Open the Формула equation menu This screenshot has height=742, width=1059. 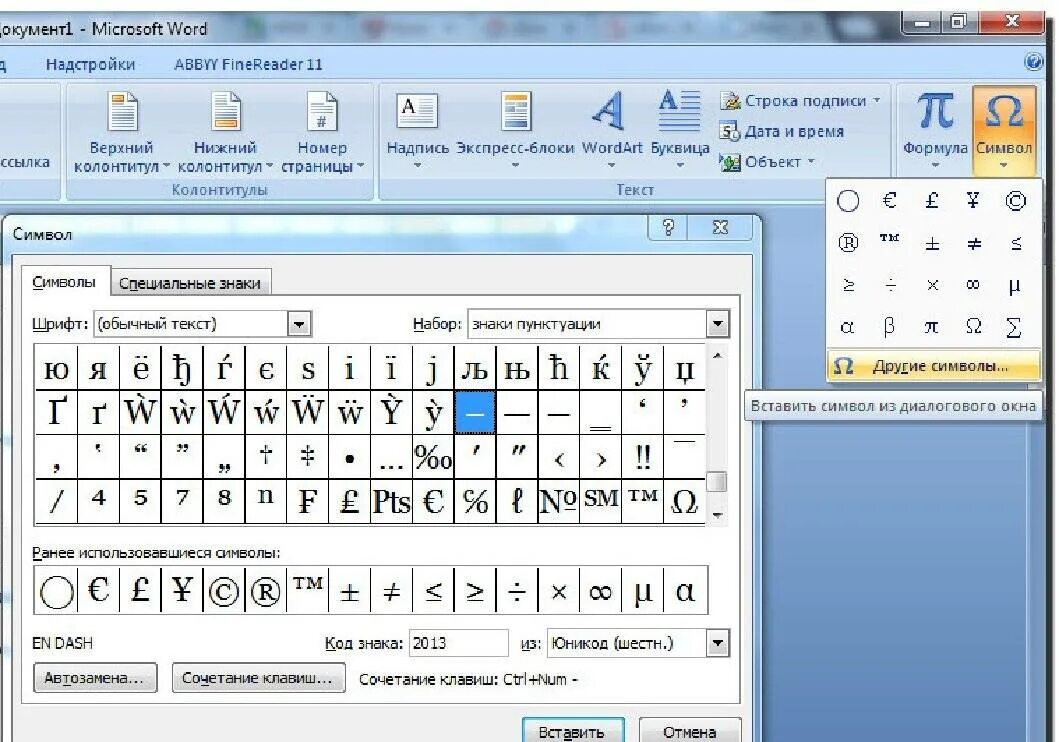tap(935, 131)
